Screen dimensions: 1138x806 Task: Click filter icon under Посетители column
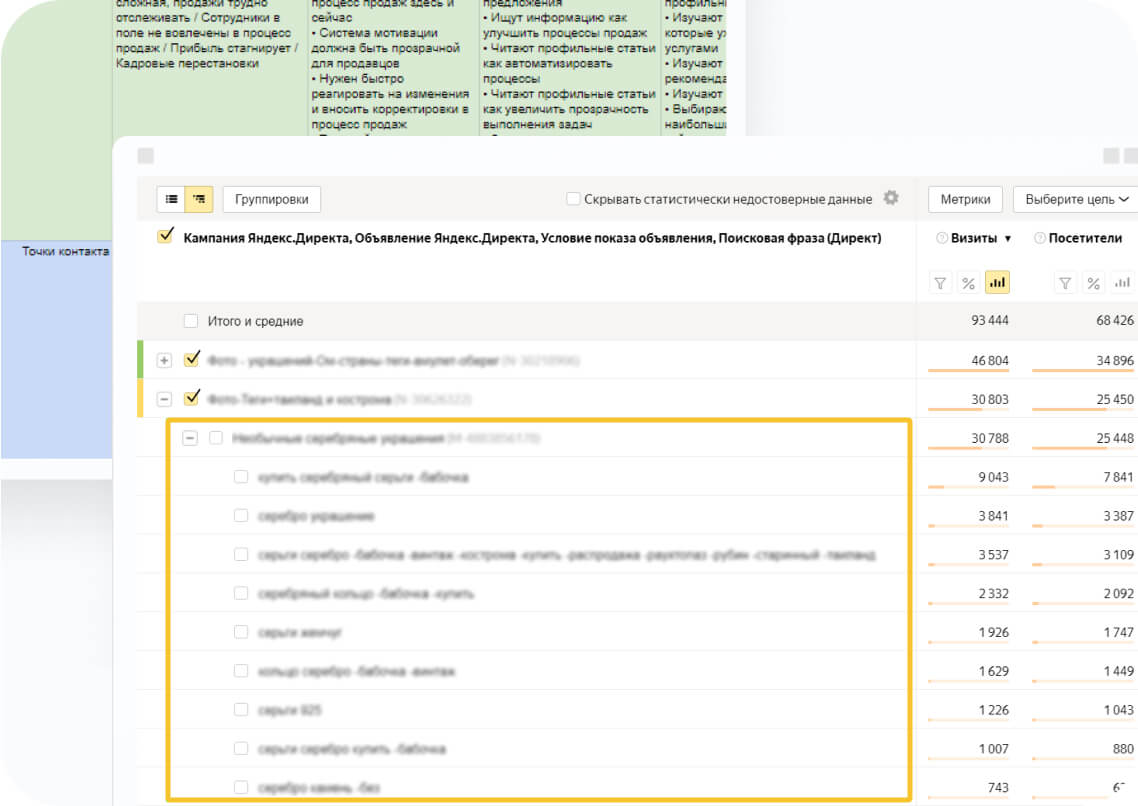coord(1065,283)
